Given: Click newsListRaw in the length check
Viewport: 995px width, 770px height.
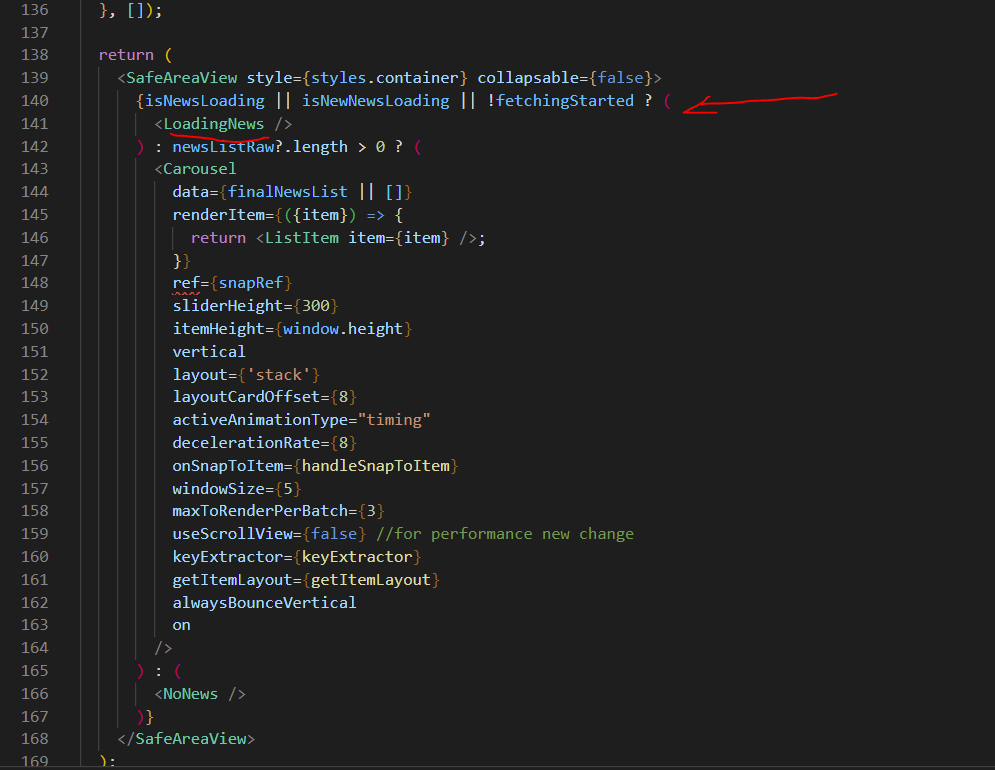Looking at the screenshot, I should [x=223, y=146].
